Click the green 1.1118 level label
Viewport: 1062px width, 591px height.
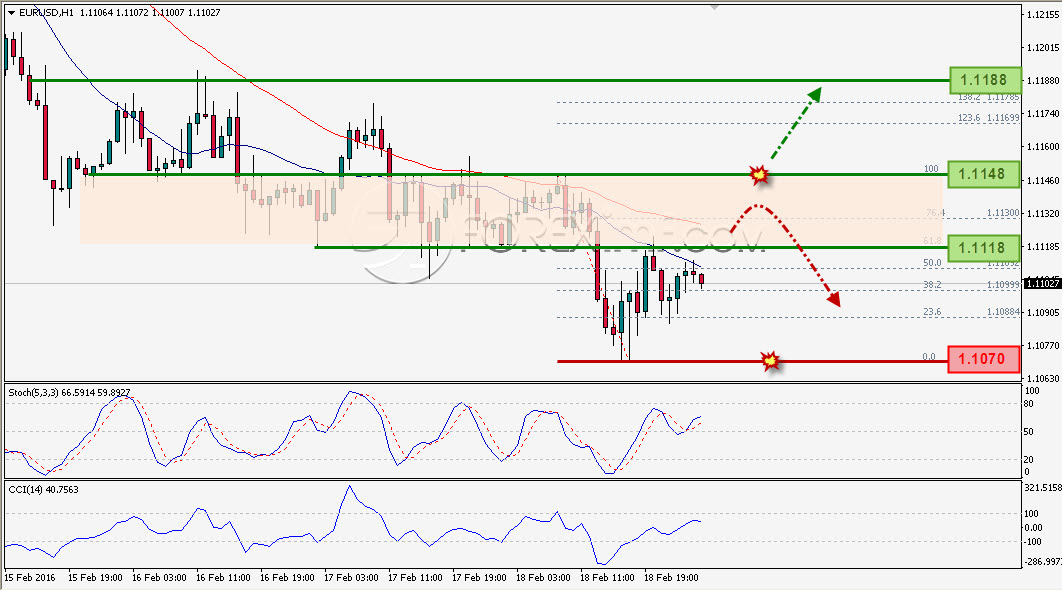click(983, 248)
